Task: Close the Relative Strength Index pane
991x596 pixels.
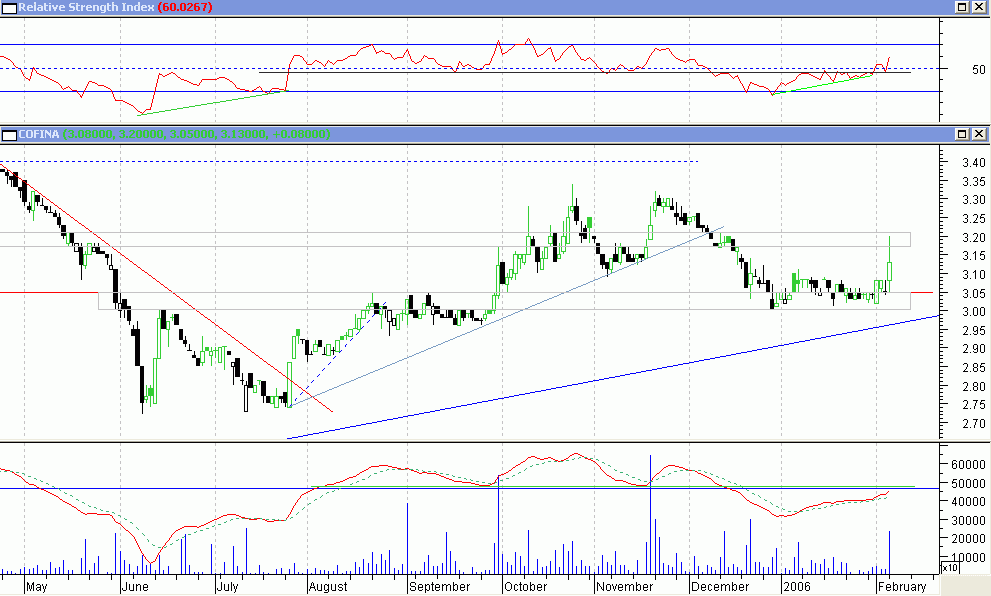Action: coord(978,7)
